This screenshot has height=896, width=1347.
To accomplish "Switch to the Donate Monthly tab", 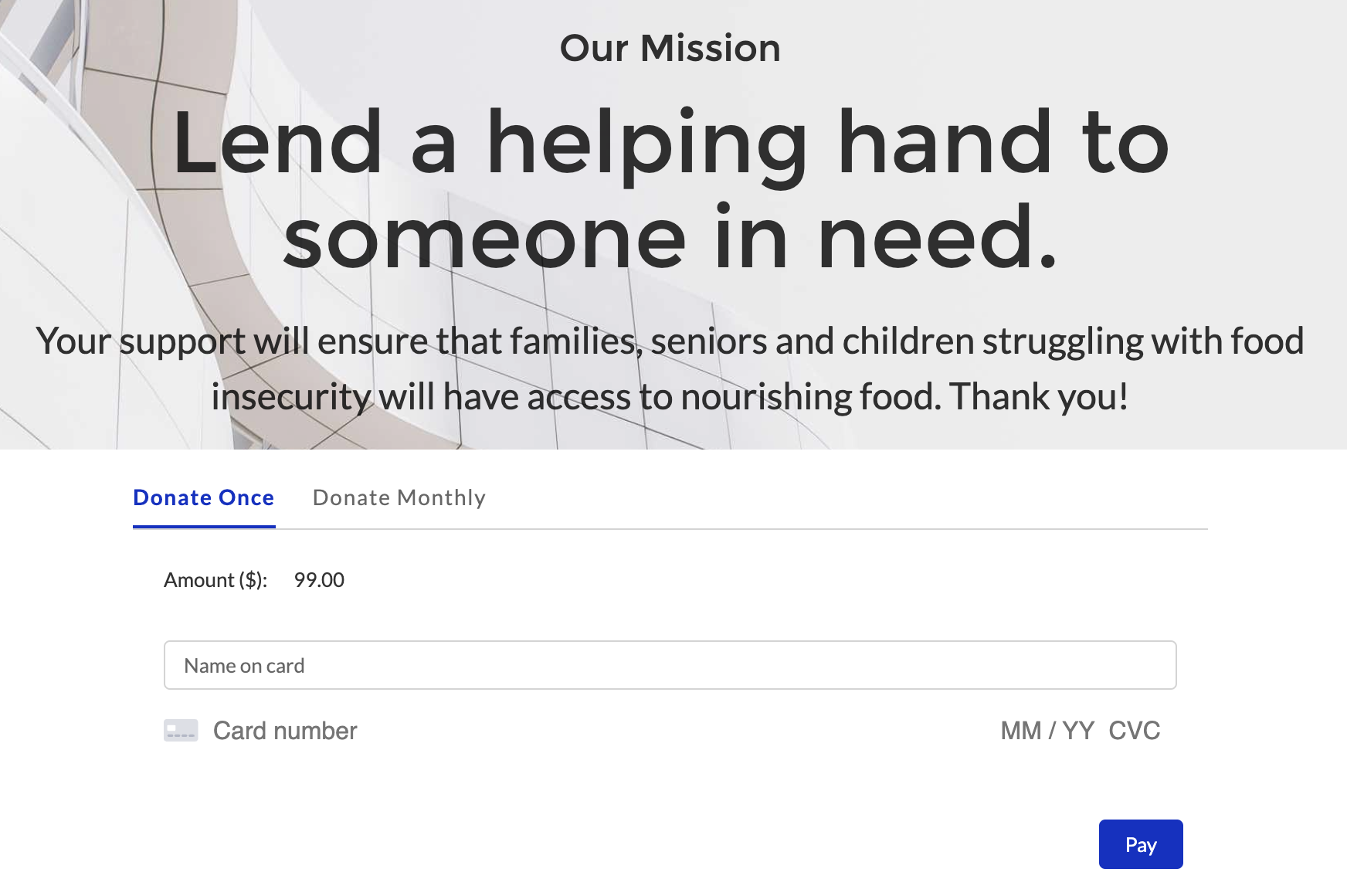I will point(399,498).
